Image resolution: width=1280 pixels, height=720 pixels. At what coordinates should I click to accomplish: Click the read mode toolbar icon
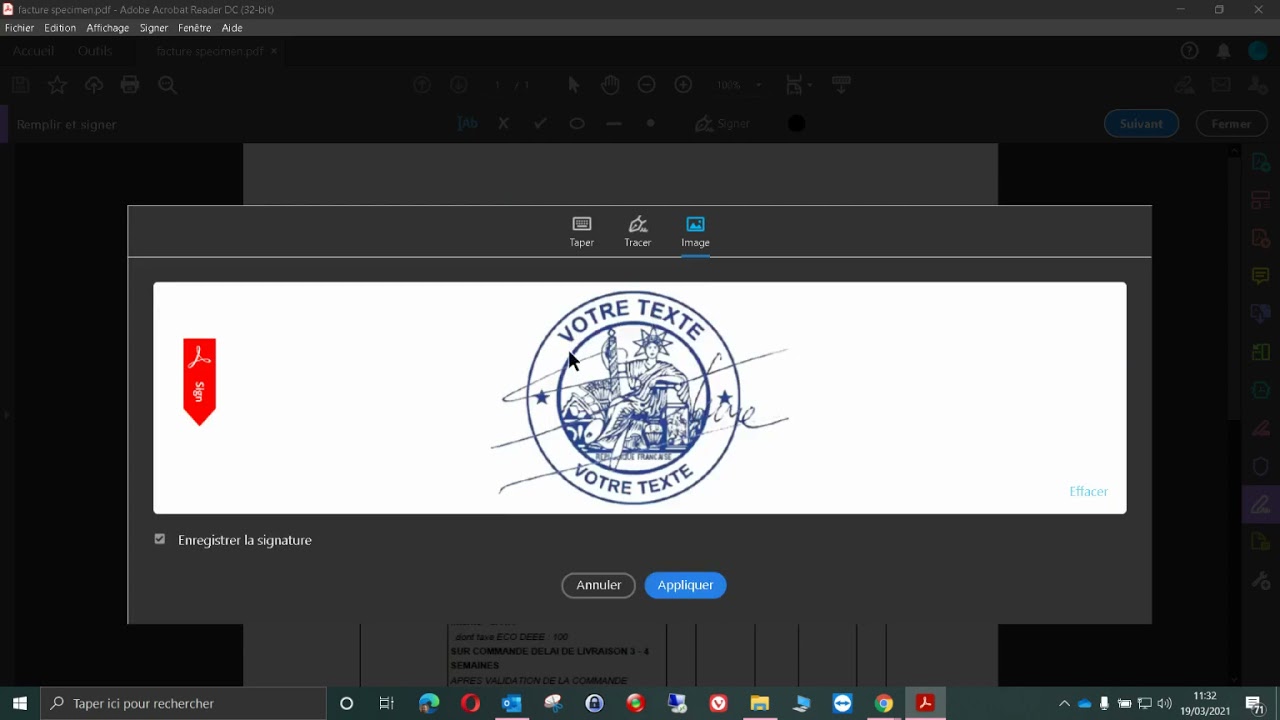click(x=841, y=85)
